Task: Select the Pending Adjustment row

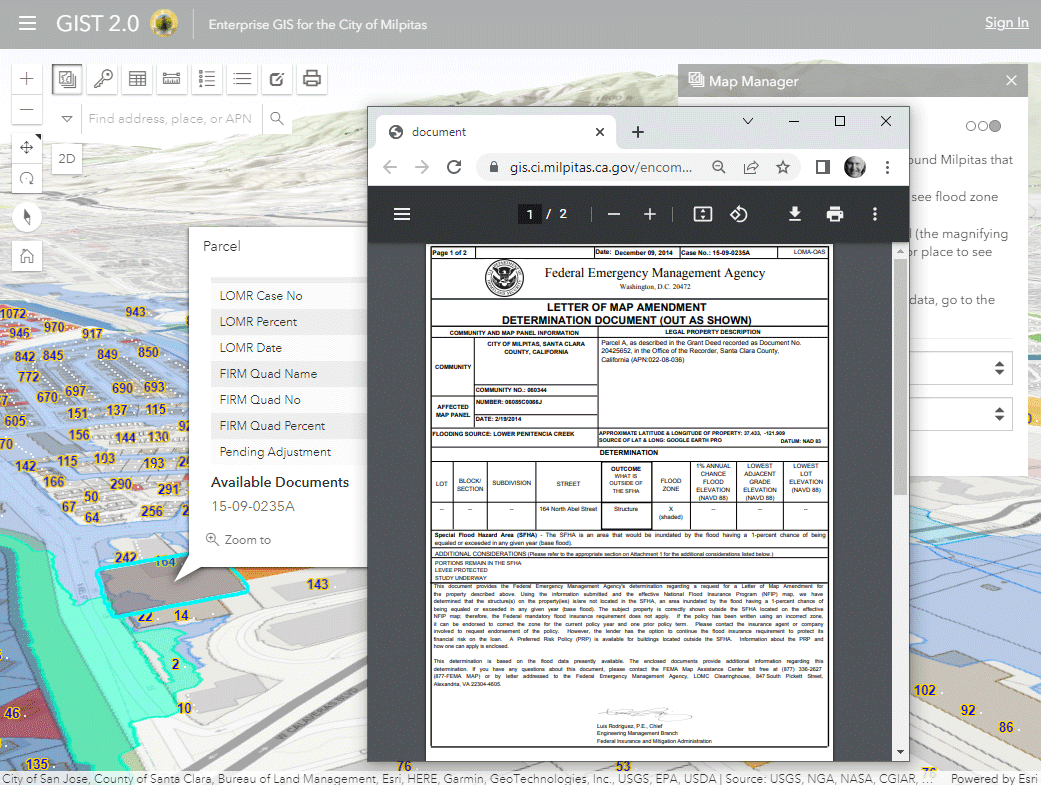Action: (x=289, y=452)
